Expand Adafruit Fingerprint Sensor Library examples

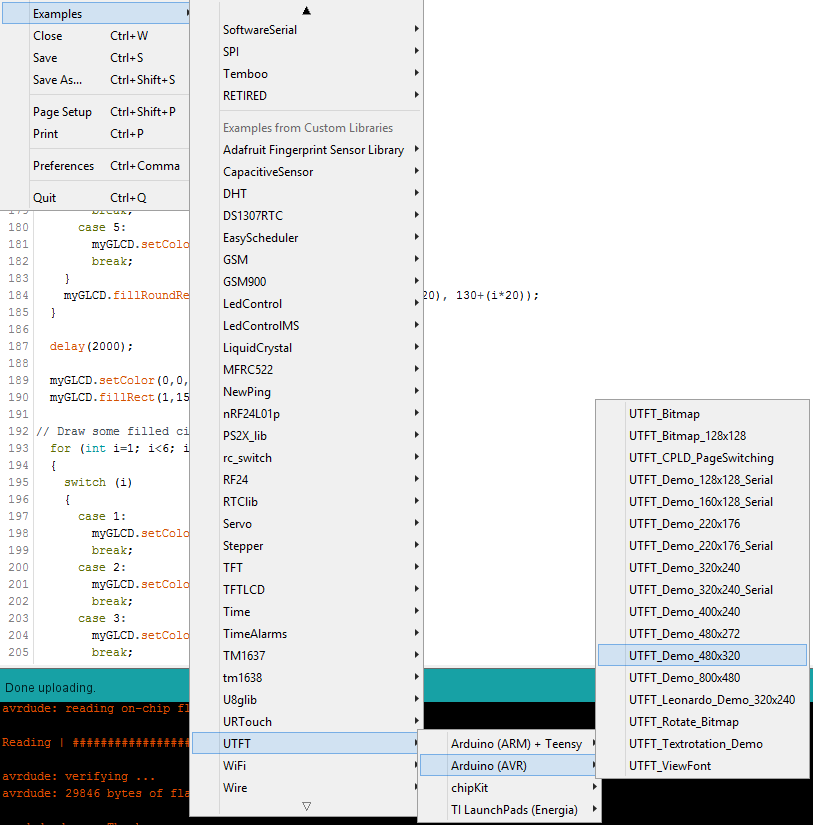click(306, 150)
